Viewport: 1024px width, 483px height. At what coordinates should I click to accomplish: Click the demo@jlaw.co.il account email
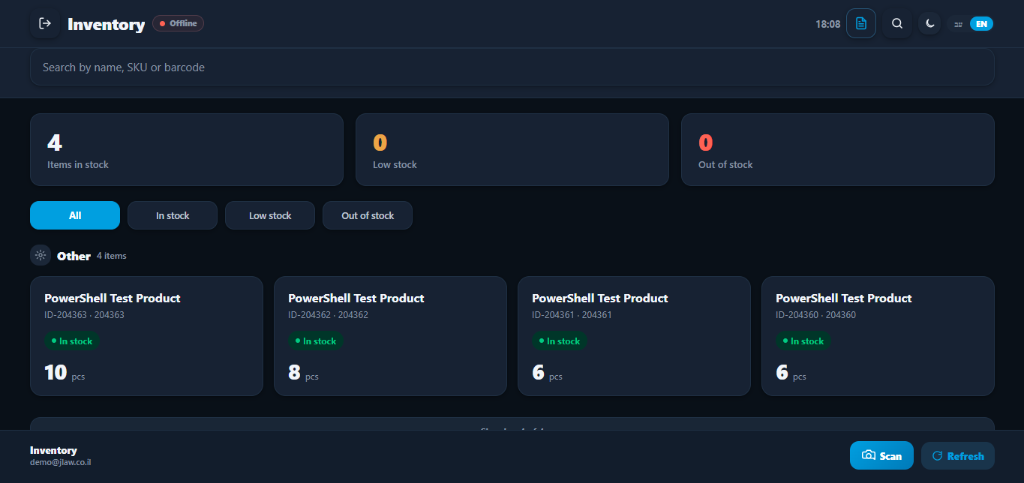coord(63,462)
